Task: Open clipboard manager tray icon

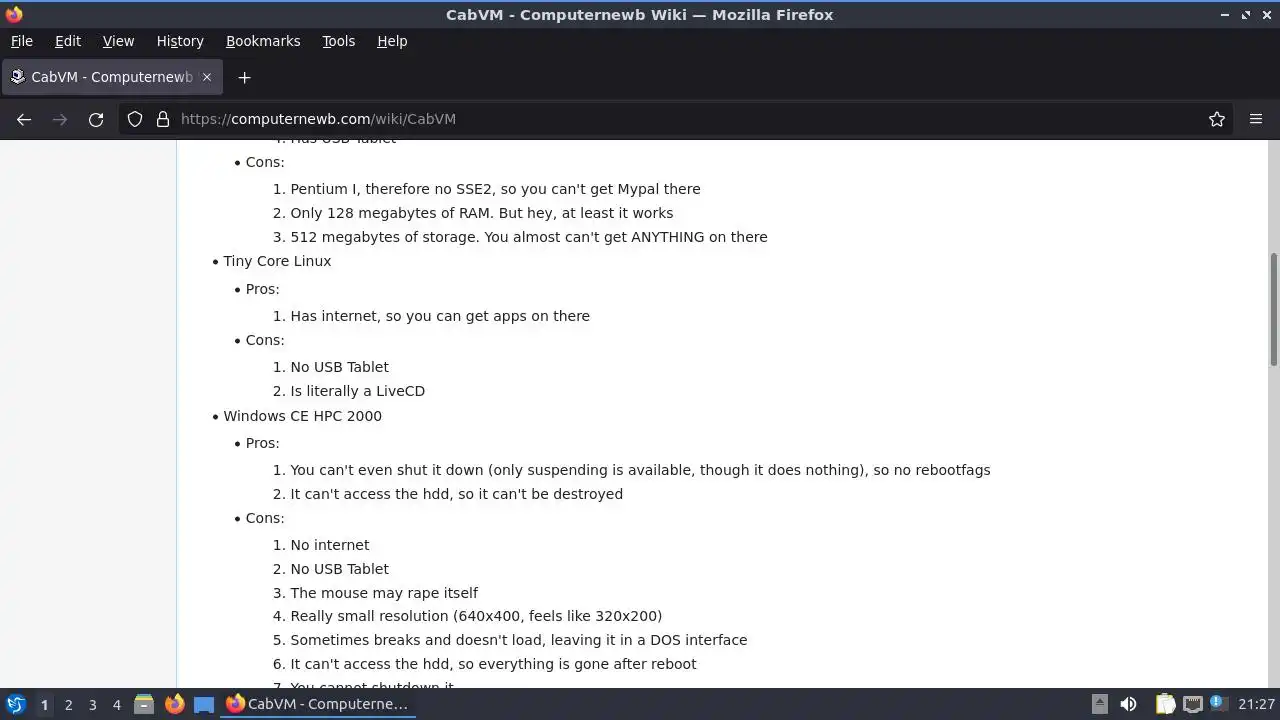Action: (x=1165, y=704)
